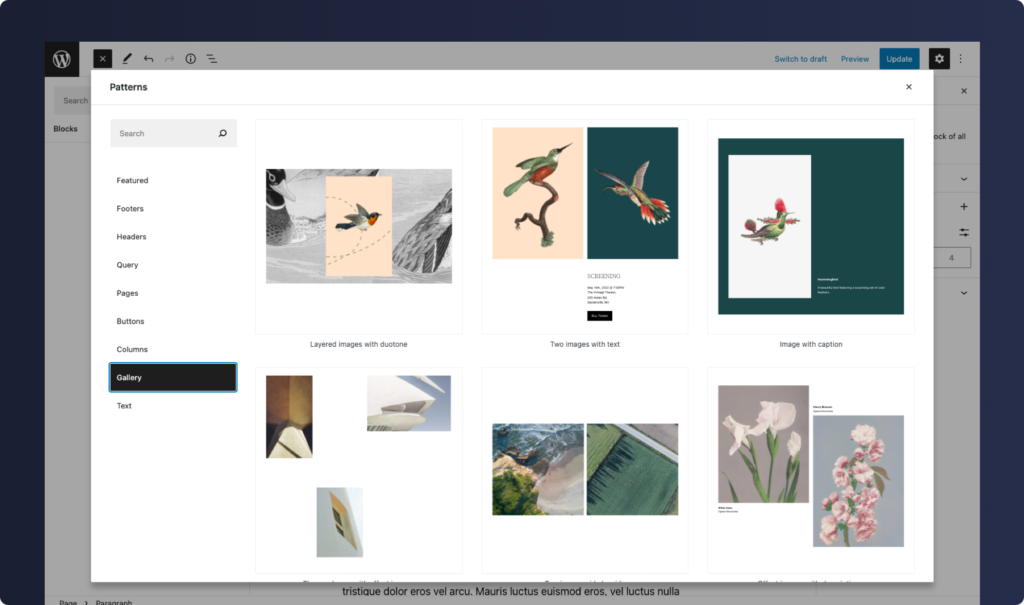Insert the two aerial landscape images pattern
Viewport: 1024px width, 605px height.
tap(584, 470)
